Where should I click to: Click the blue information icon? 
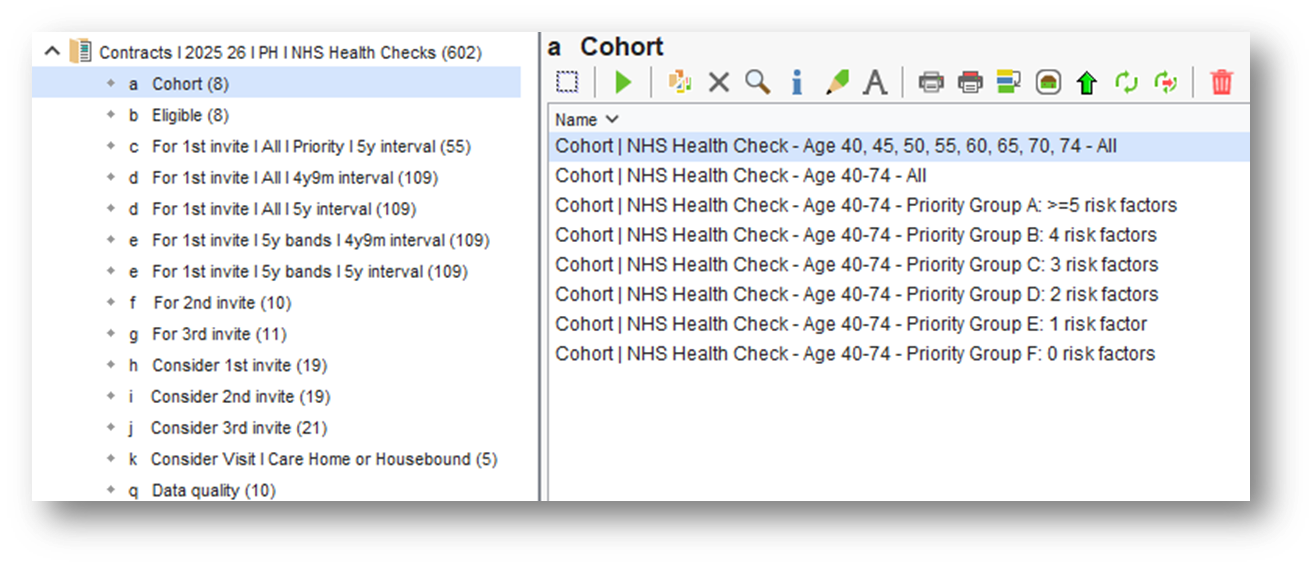coord(797,82)
